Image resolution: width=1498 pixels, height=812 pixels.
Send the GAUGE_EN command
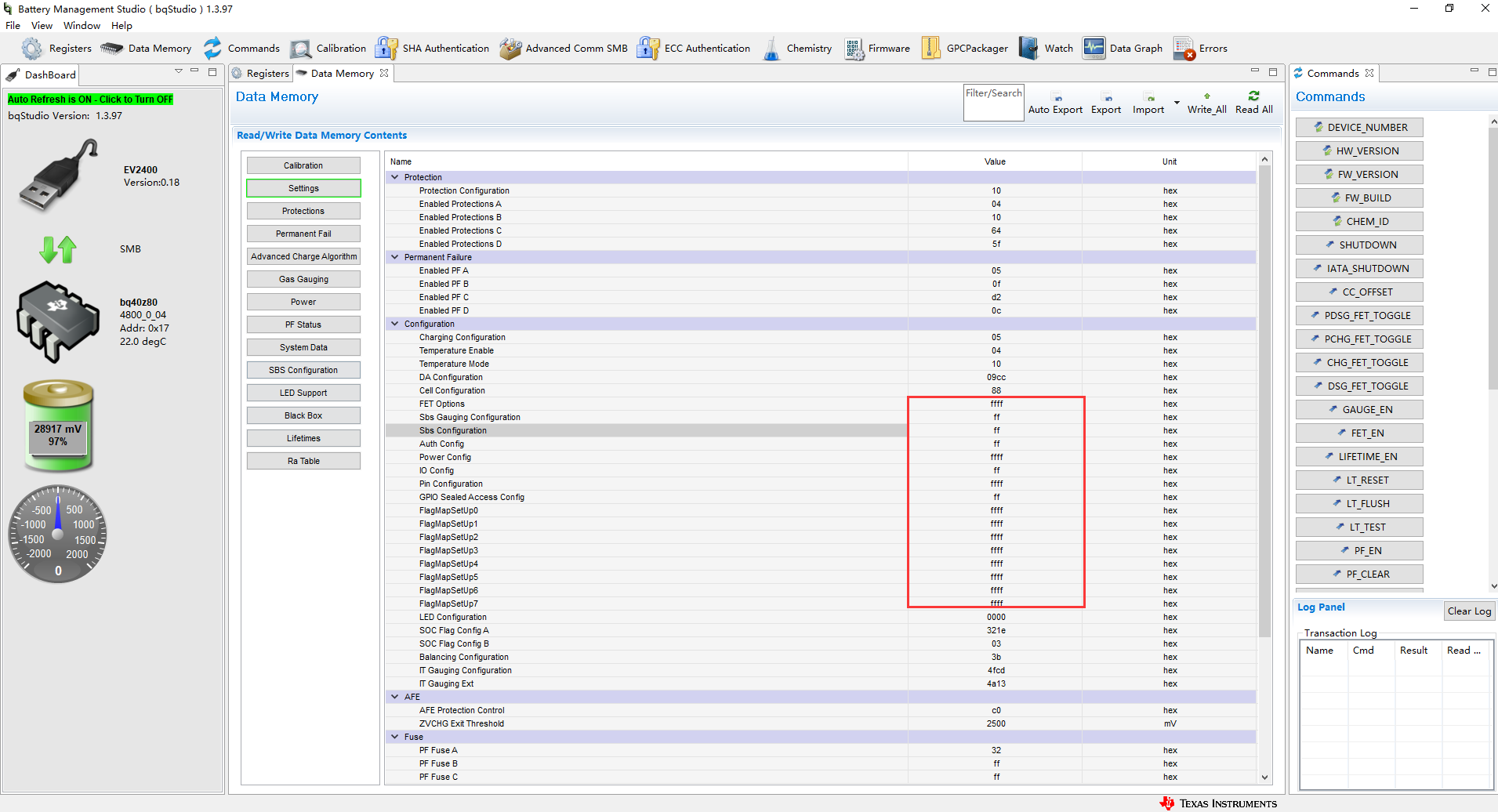[1359, 410]
